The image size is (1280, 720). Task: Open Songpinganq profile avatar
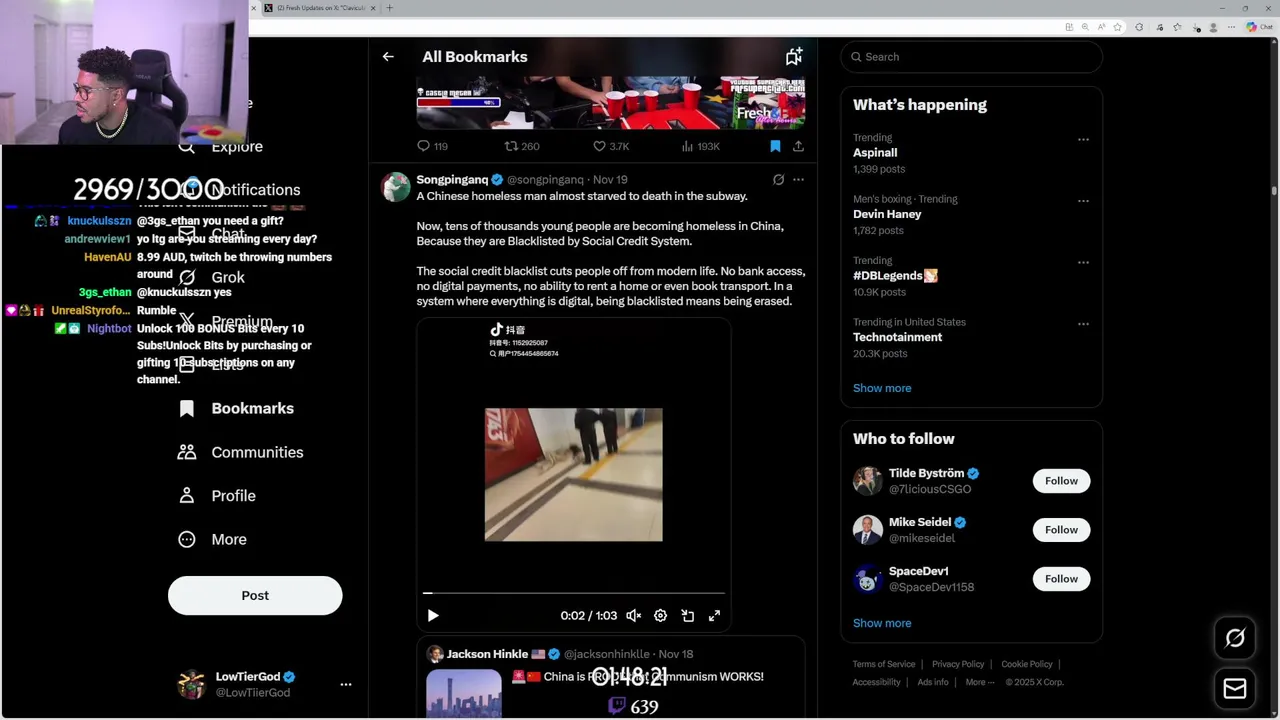coord(395,187)
